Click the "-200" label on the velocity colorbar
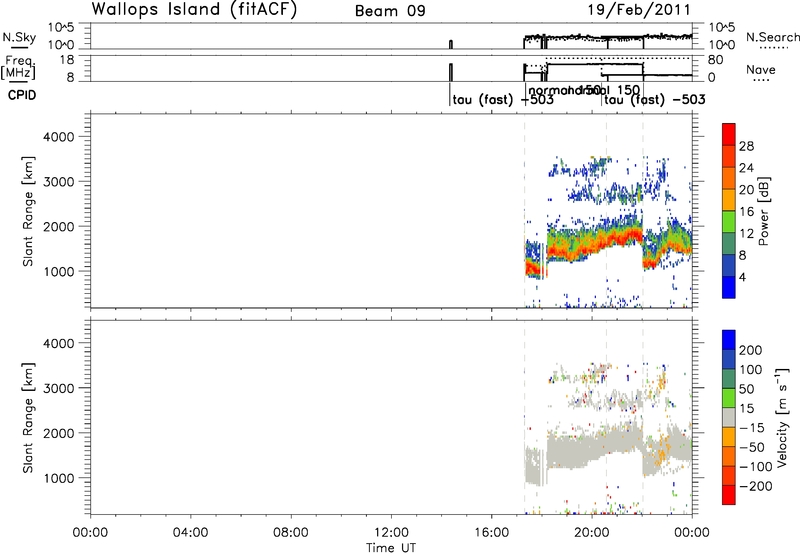 point(755,486)
